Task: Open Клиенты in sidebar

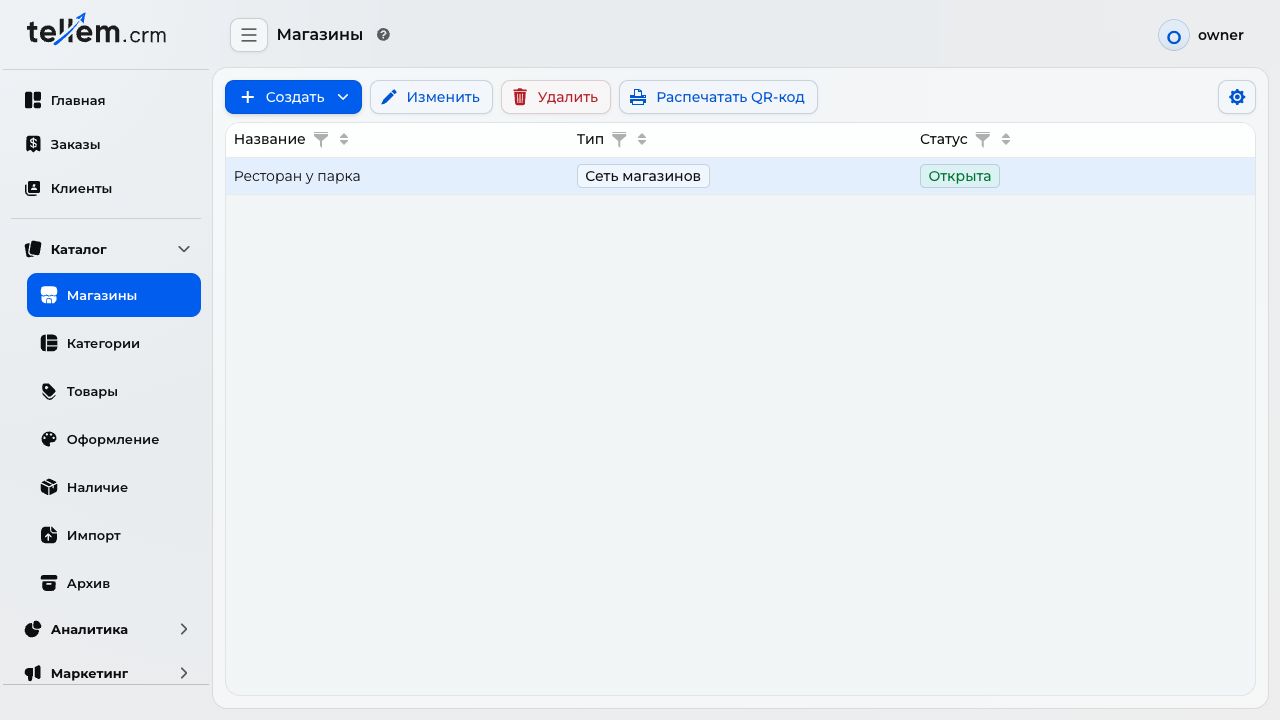Action: (106, 188)
